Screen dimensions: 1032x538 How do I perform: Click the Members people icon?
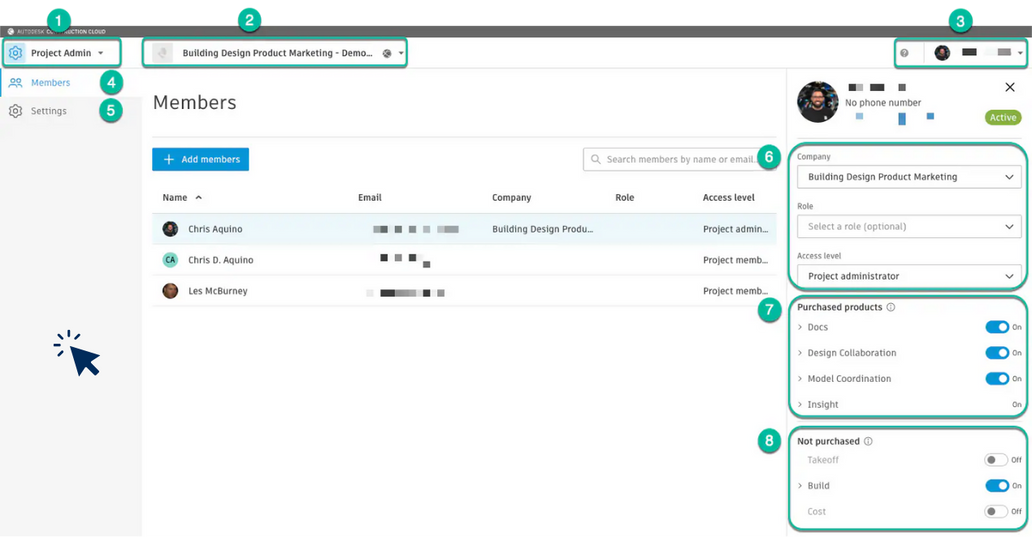16,83
